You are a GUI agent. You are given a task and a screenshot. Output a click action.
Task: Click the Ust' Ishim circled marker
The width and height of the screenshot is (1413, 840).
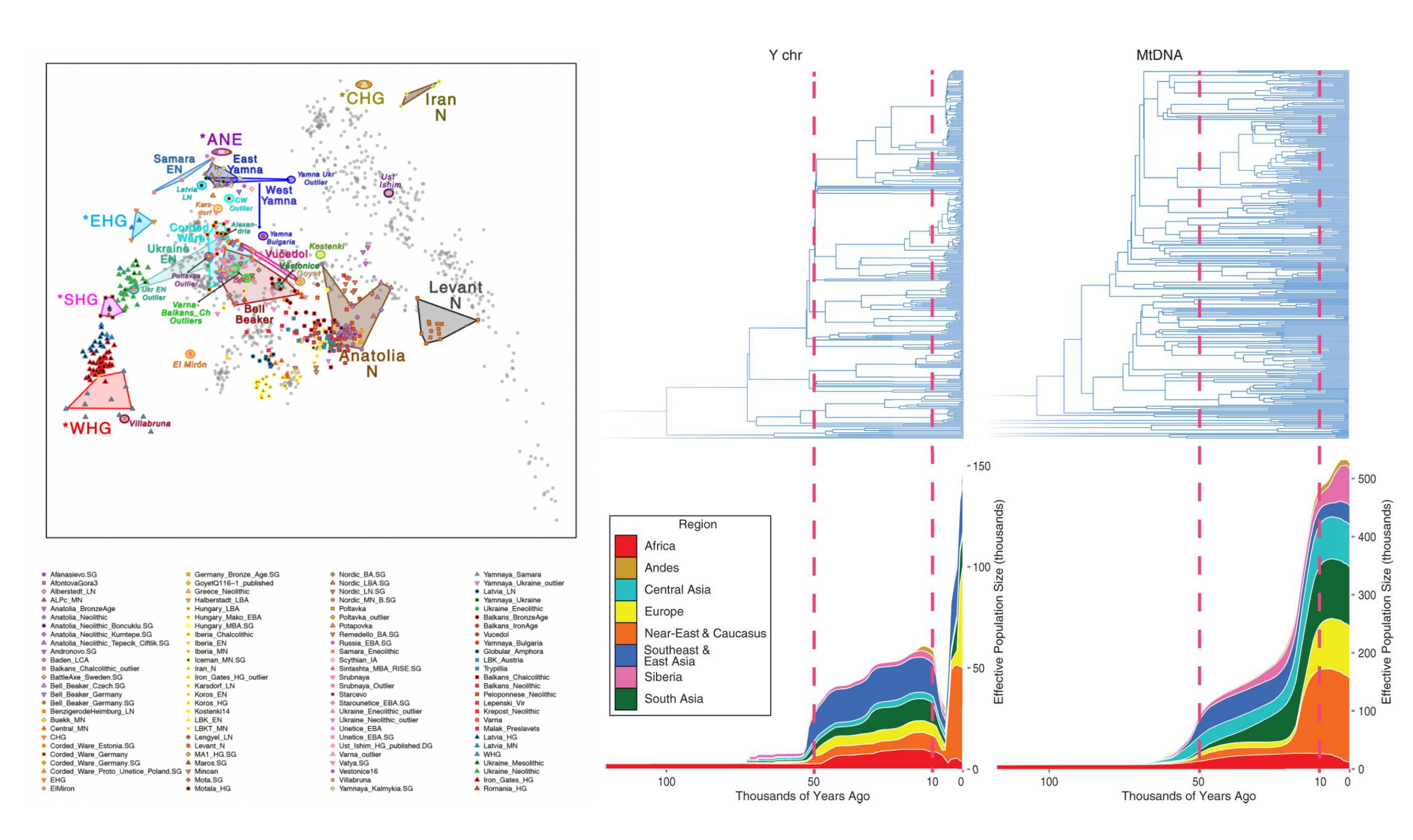point(389,193)
